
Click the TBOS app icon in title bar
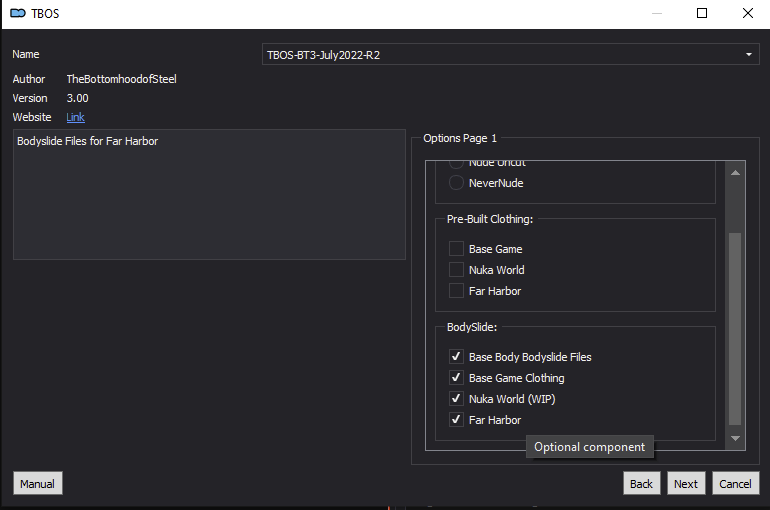[x=17, y=13]
